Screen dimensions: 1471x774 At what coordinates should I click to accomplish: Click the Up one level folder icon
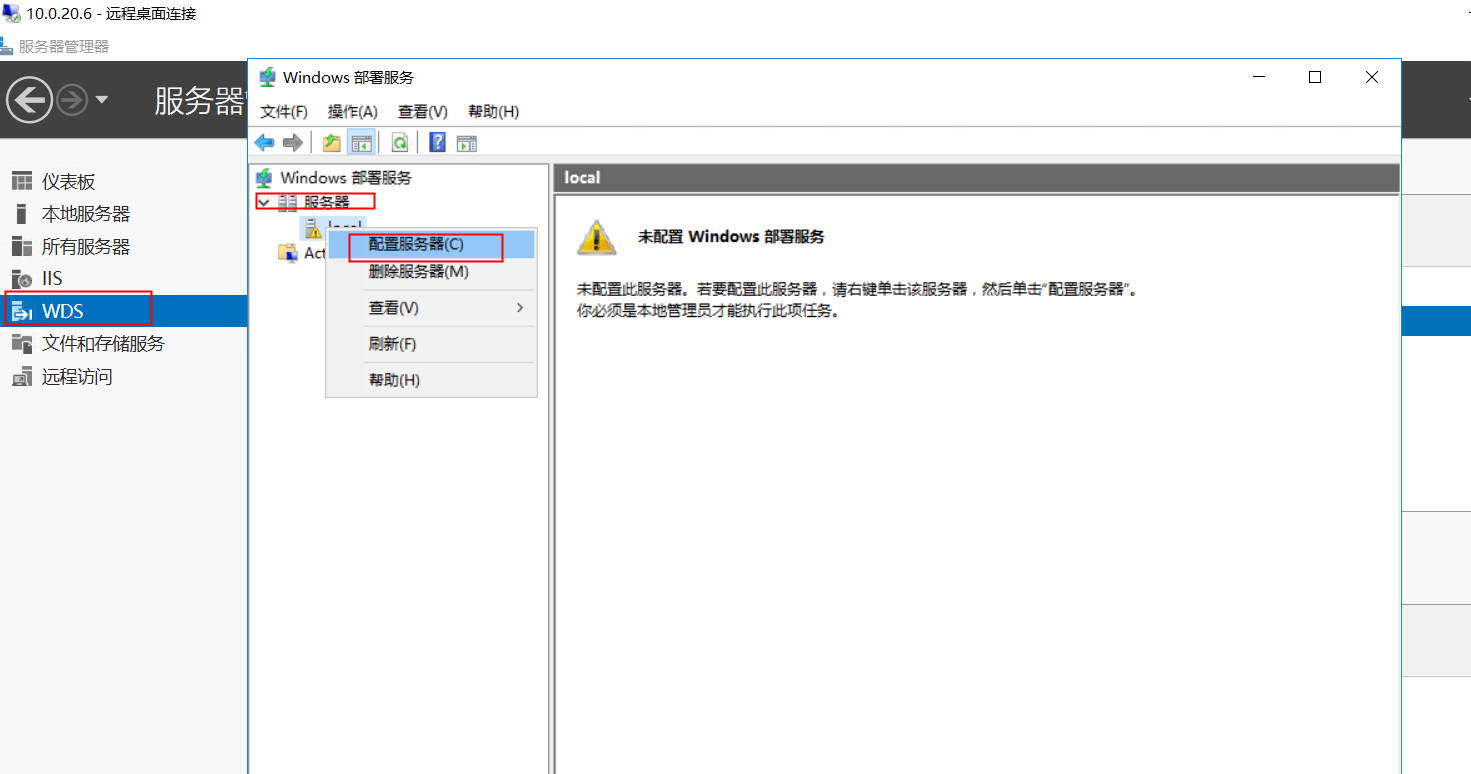coord(332,143)
